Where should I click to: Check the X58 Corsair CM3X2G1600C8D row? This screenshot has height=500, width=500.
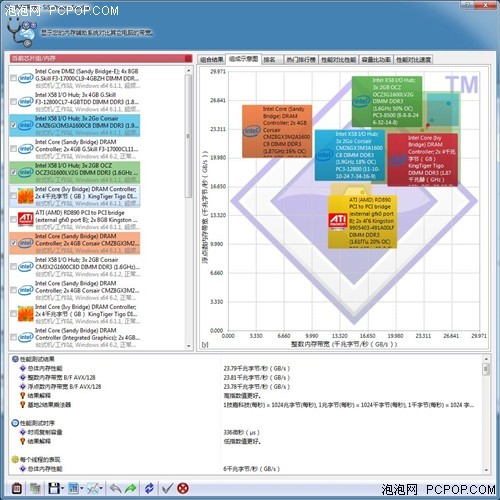(x=13, y=267)
